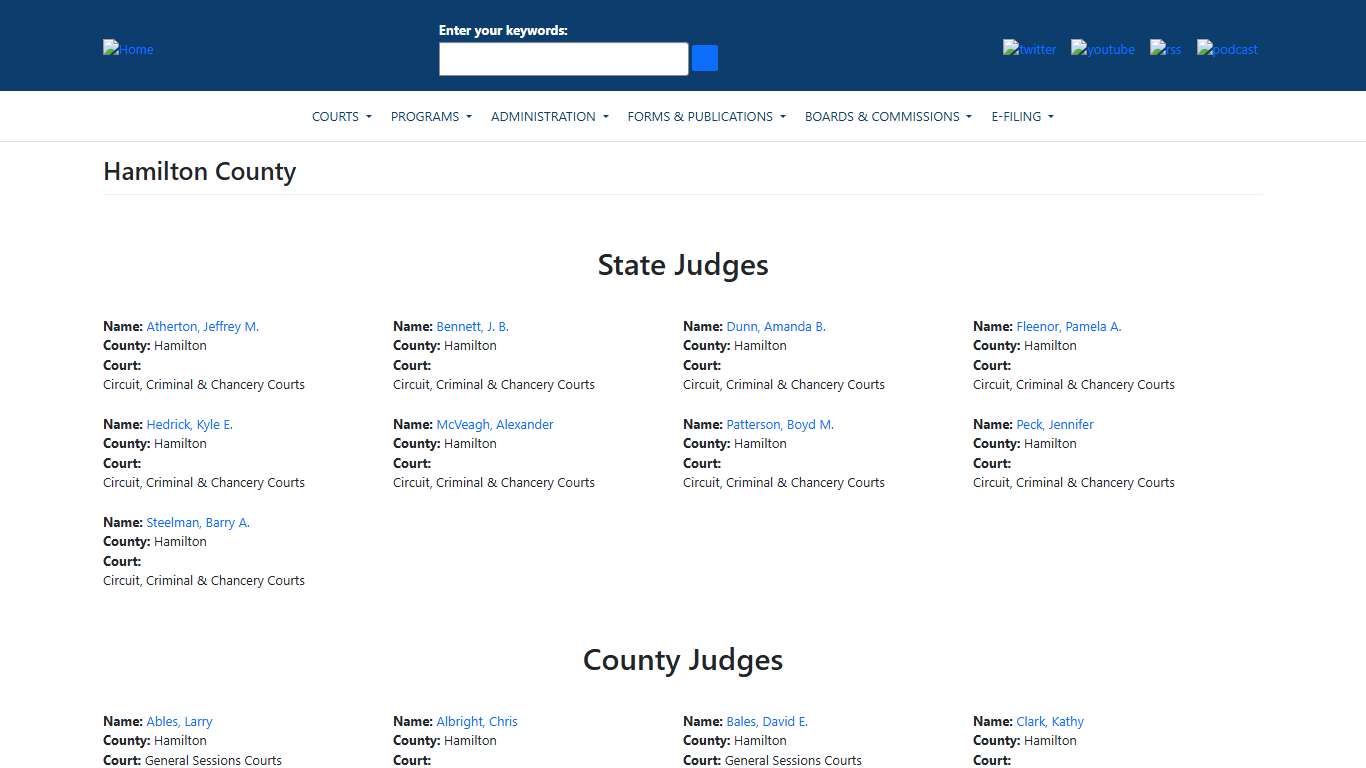Expand the FORMS & PUBLICATIONS menu
The height and width of the screenshot is (768, 1366).
[x=706, y=116]
